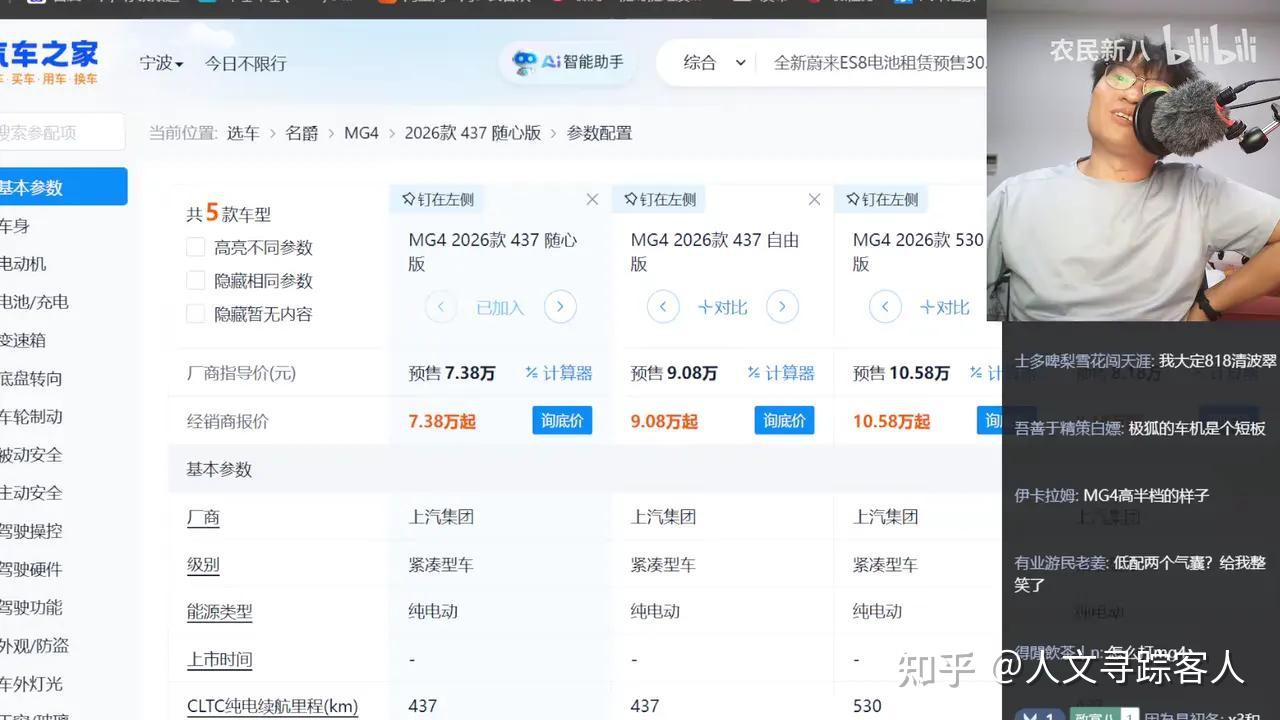Open the 宁波 city selector
The height and width of the screenshot is (720, 1280).
(158, 62)
